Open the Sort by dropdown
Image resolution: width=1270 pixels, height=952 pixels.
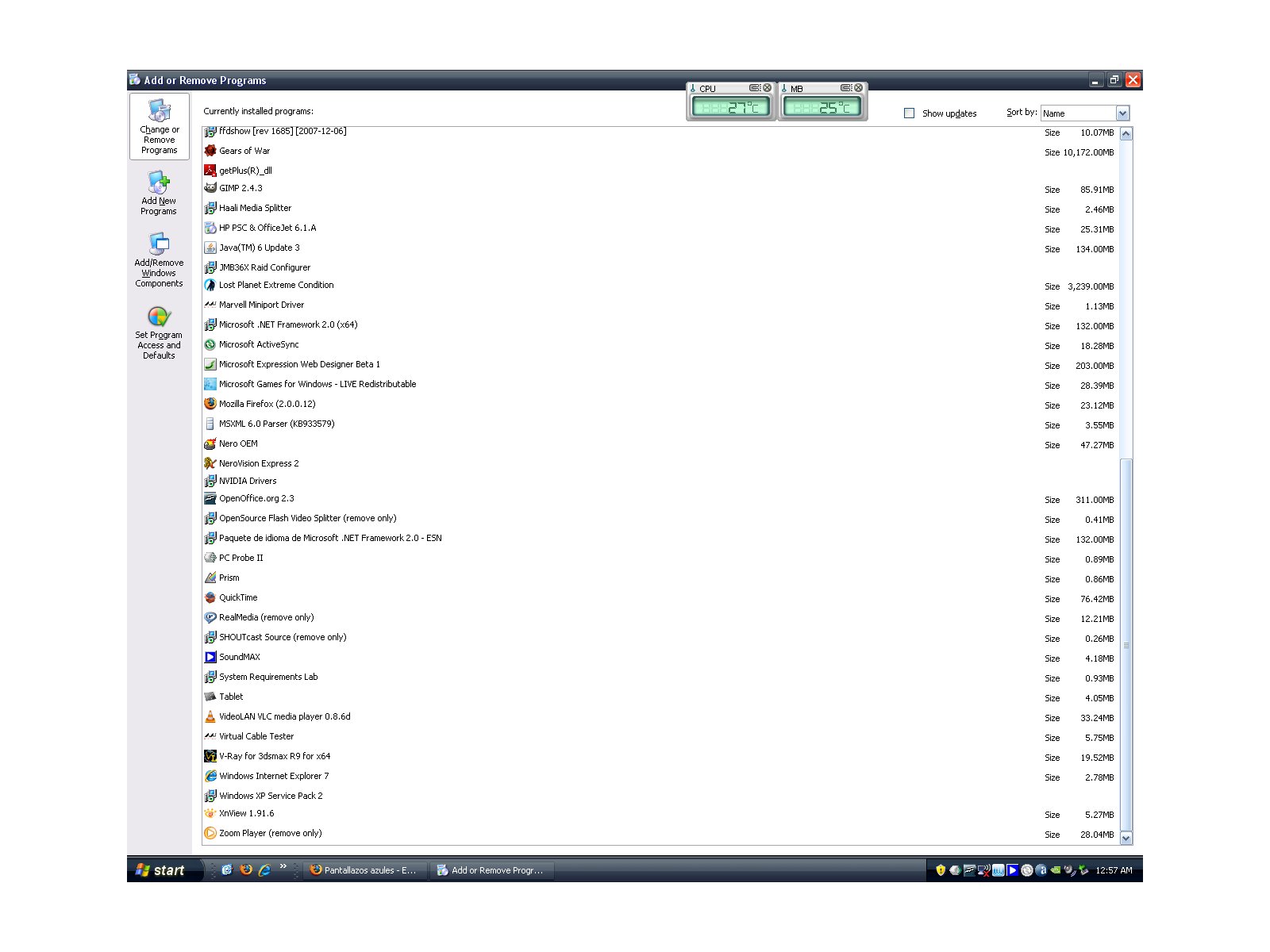(1122, 113)
